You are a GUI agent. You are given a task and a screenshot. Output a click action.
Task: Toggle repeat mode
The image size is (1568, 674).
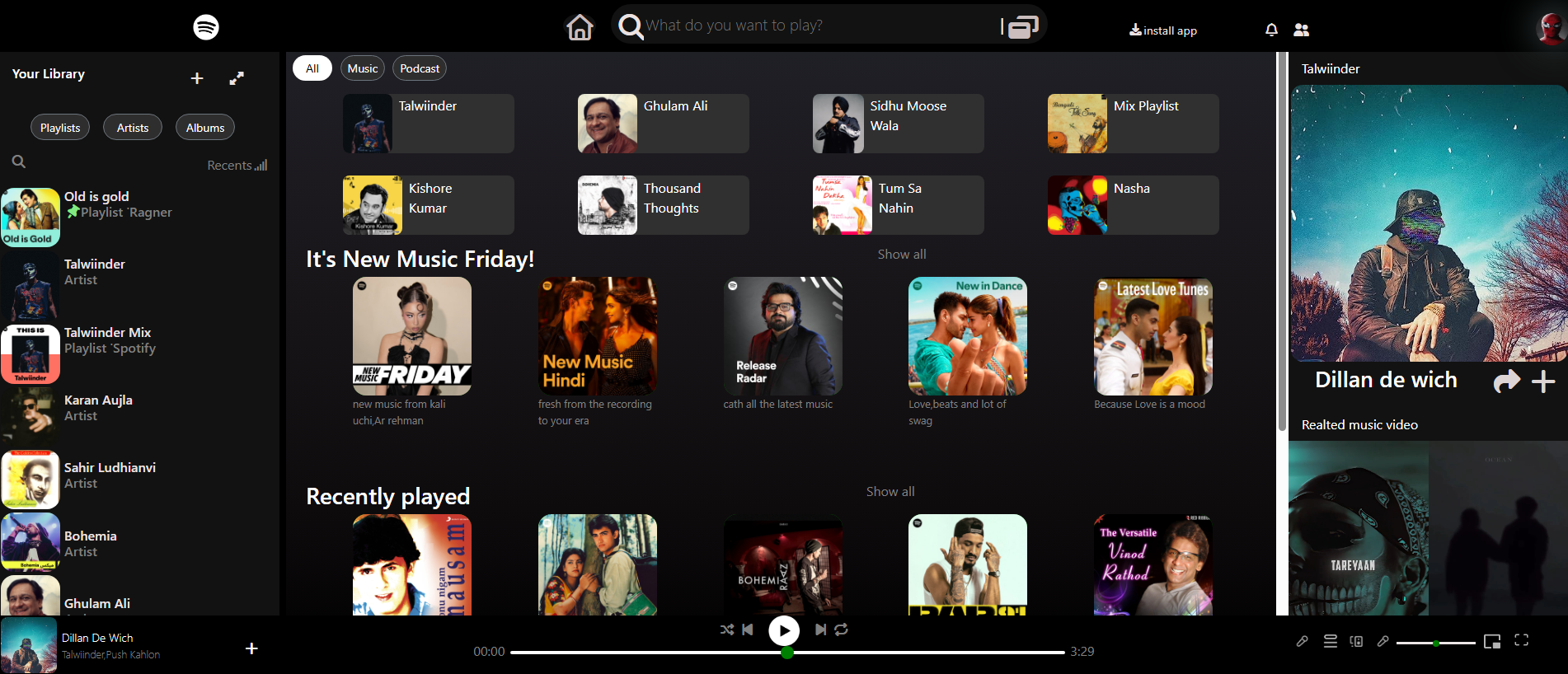pos(841,630)
